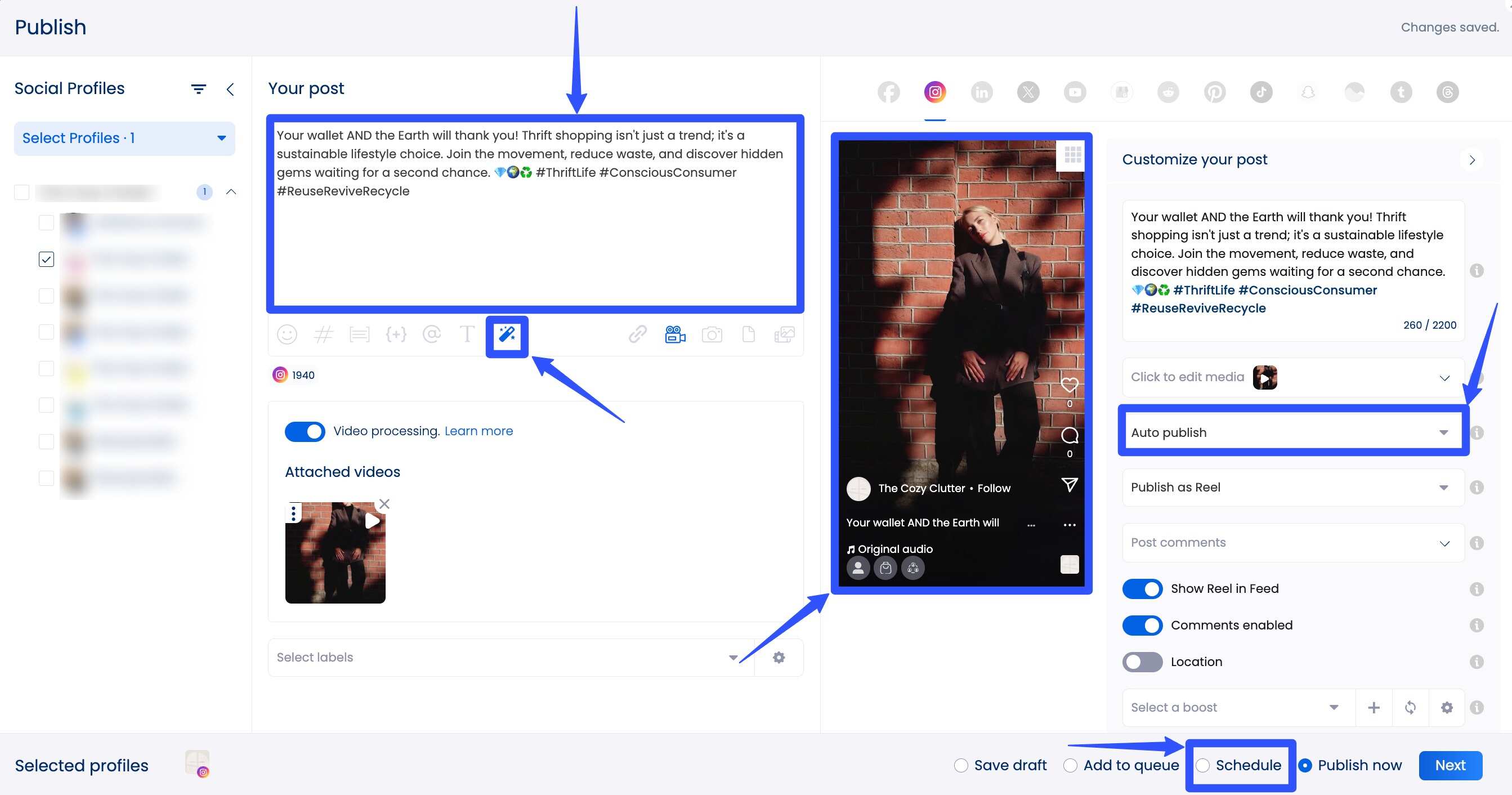This screenshot has width=1512, height=795.
Task: Select the Instagram network tab icon
Action: click(x=934, y=92)
